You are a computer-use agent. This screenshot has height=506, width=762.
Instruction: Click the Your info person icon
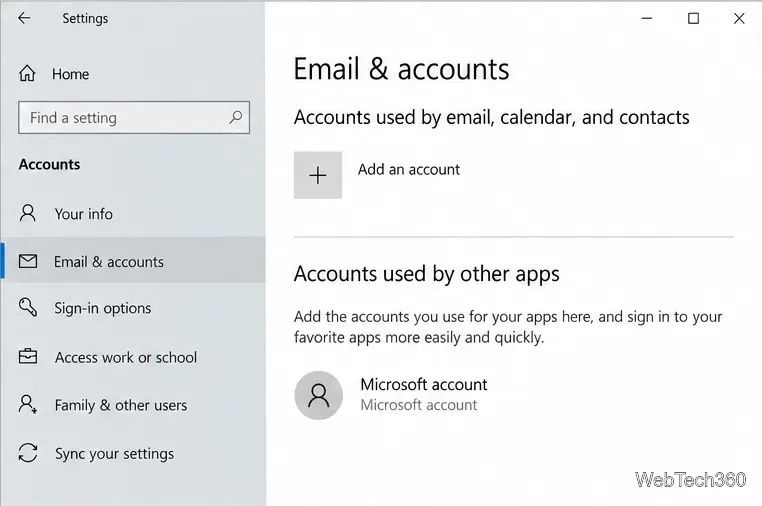(x=28, y=213)
